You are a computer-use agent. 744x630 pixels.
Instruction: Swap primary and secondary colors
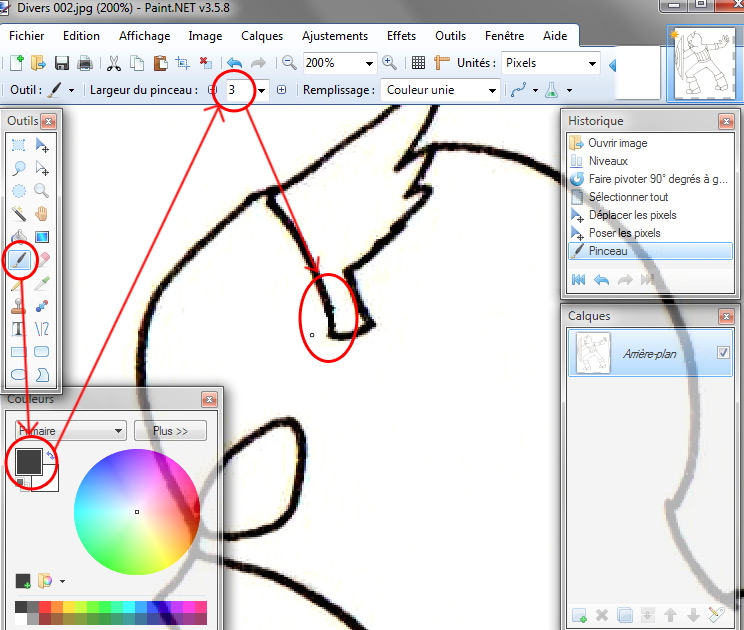pyautogui.click(x=50, y=456)
